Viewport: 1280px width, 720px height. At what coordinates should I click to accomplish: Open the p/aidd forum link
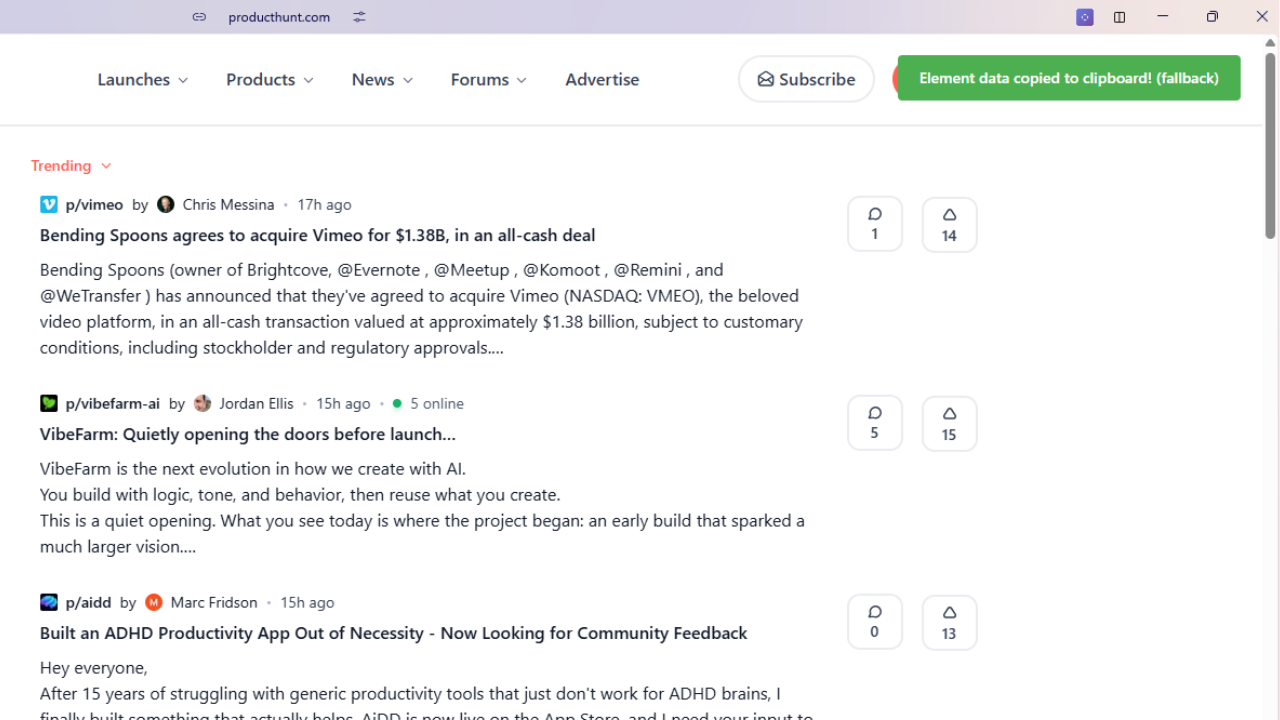88,602
